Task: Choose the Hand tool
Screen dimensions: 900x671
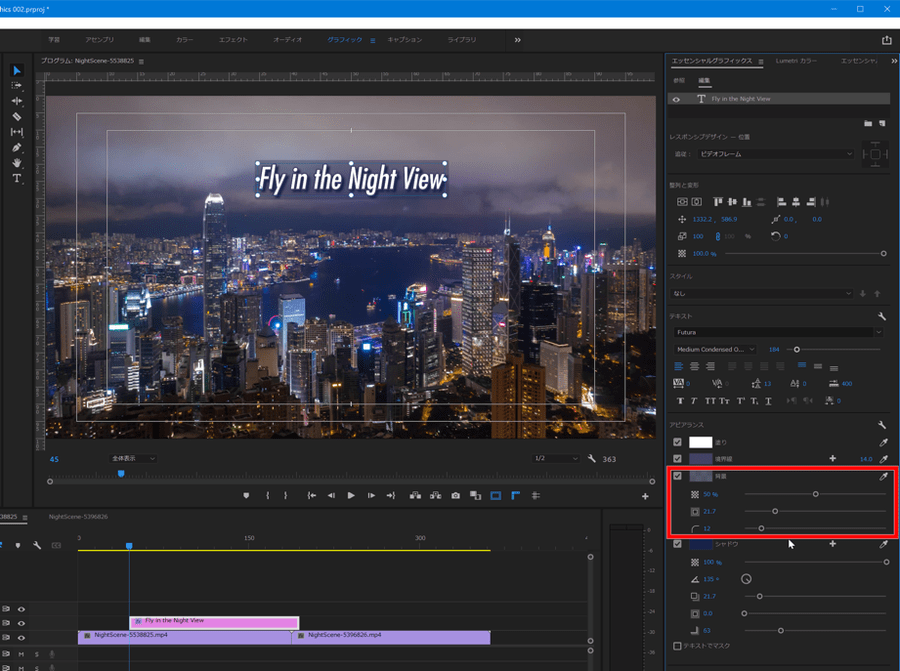Action: pyautogui.click(x=17, y=162)
